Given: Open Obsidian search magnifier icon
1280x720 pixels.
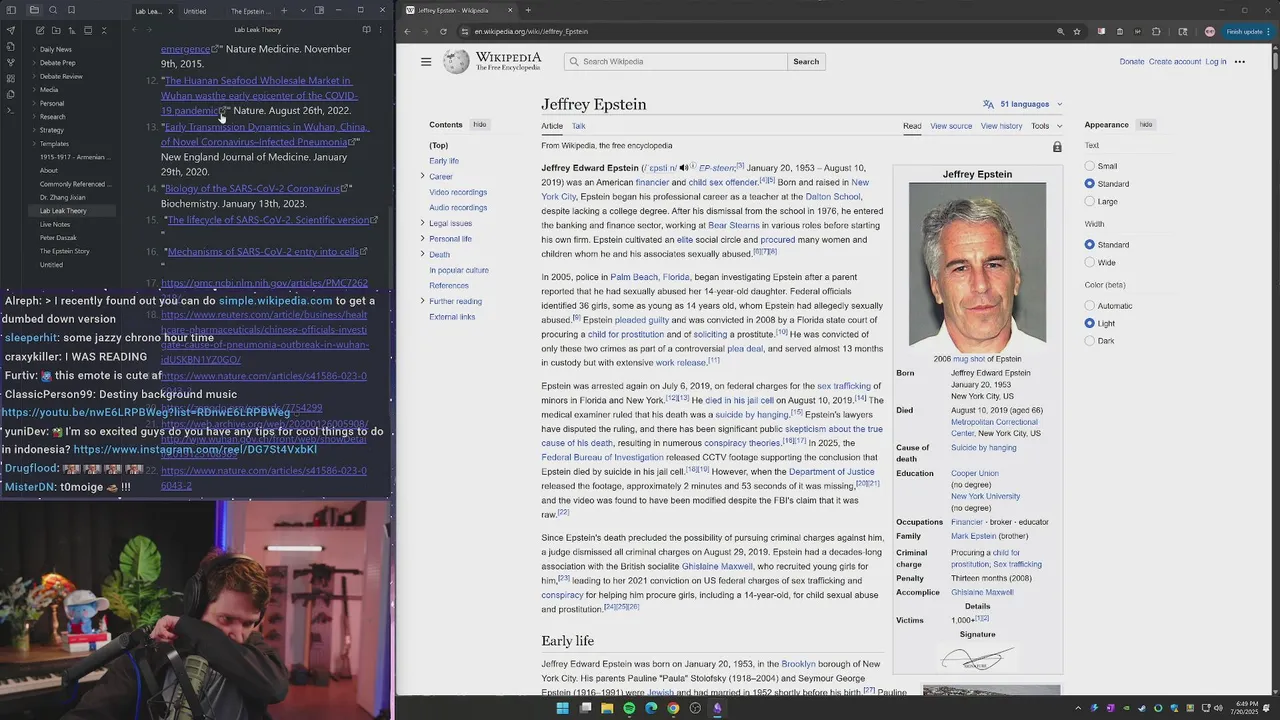Looking at the screenshot, I should (x=53, y=11).
